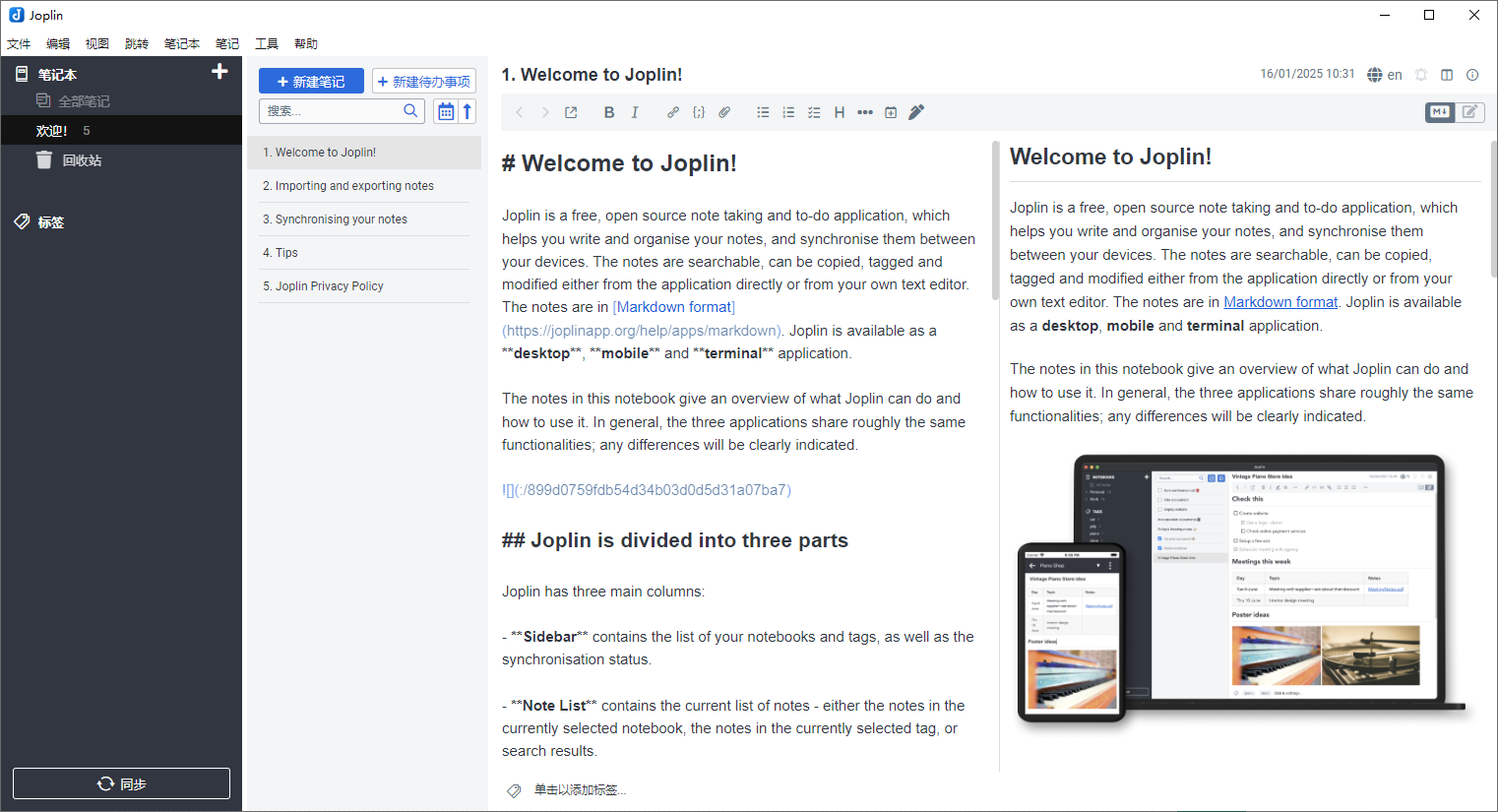Select the 欢迎! notebook in sidebar

pos(52,131)
